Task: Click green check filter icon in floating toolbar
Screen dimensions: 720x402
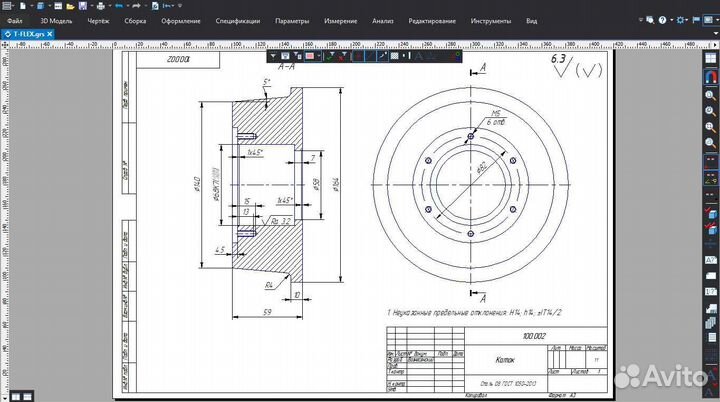Action: coord(329,56)
